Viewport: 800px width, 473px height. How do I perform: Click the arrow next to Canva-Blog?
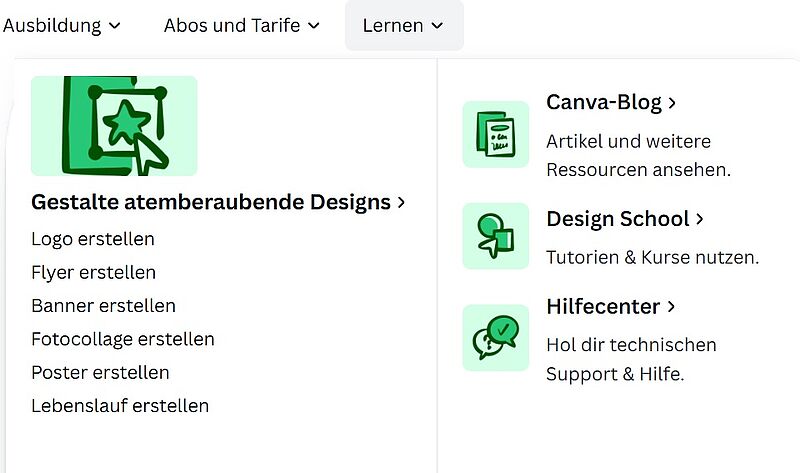pyautogui.click(x=672, y=103)
